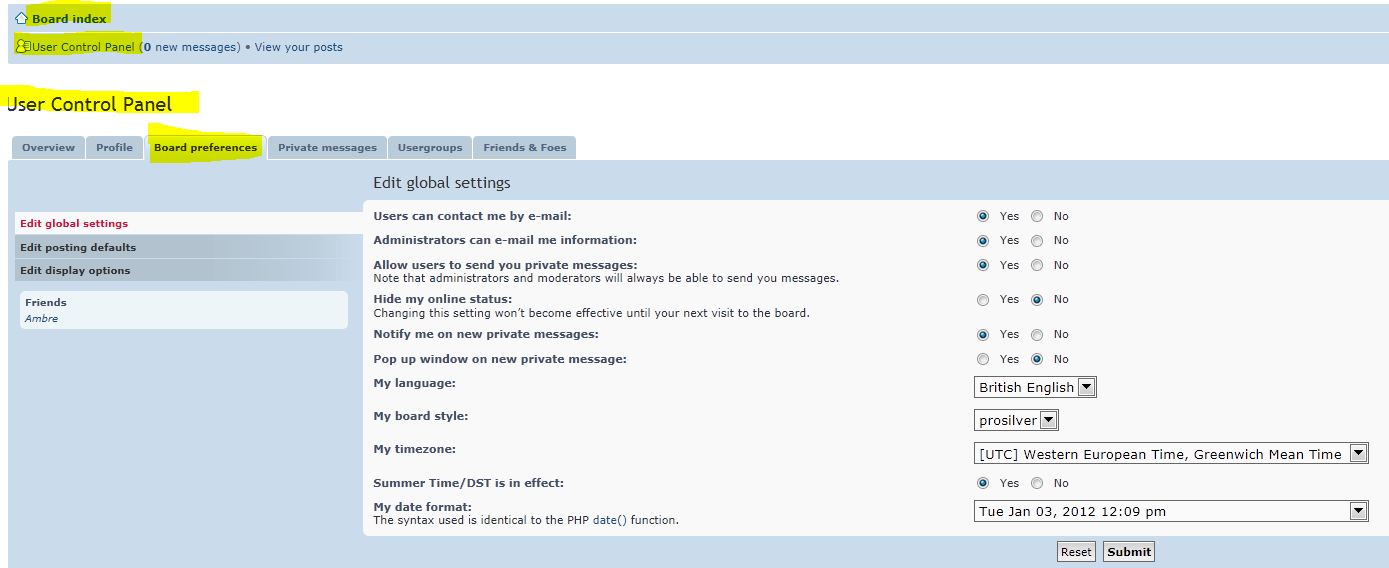Set Summer Time/DST to No
Screen dimensions: 1389x568
point(1037,483)
